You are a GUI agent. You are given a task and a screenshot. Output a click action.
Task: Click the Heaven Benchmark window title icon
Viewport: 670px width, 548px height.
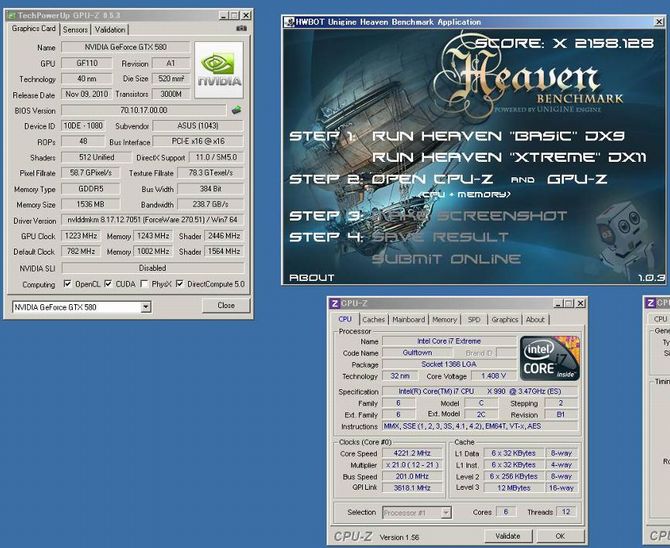[x=289, y=22]
